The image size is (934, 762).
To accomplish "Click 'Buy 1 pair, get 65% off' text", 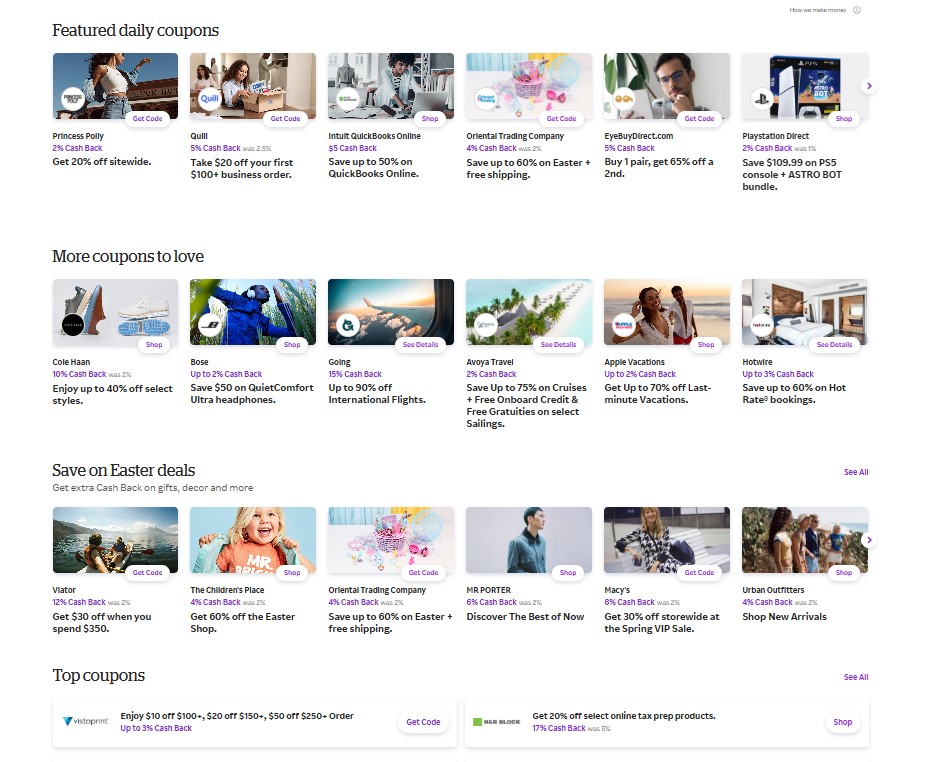I will (659, 167).
